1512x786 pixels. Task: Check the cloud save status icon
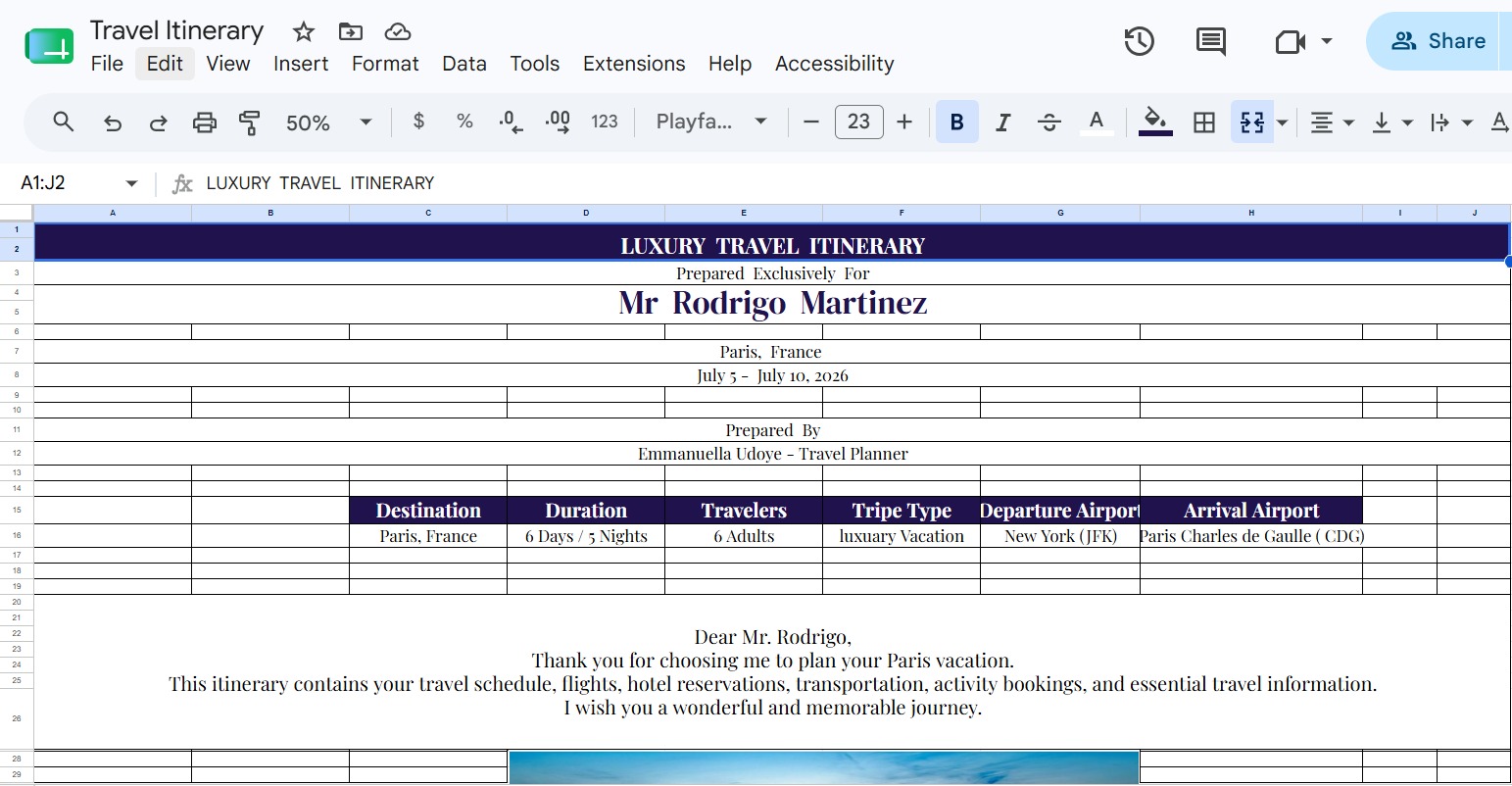point(397,31)
